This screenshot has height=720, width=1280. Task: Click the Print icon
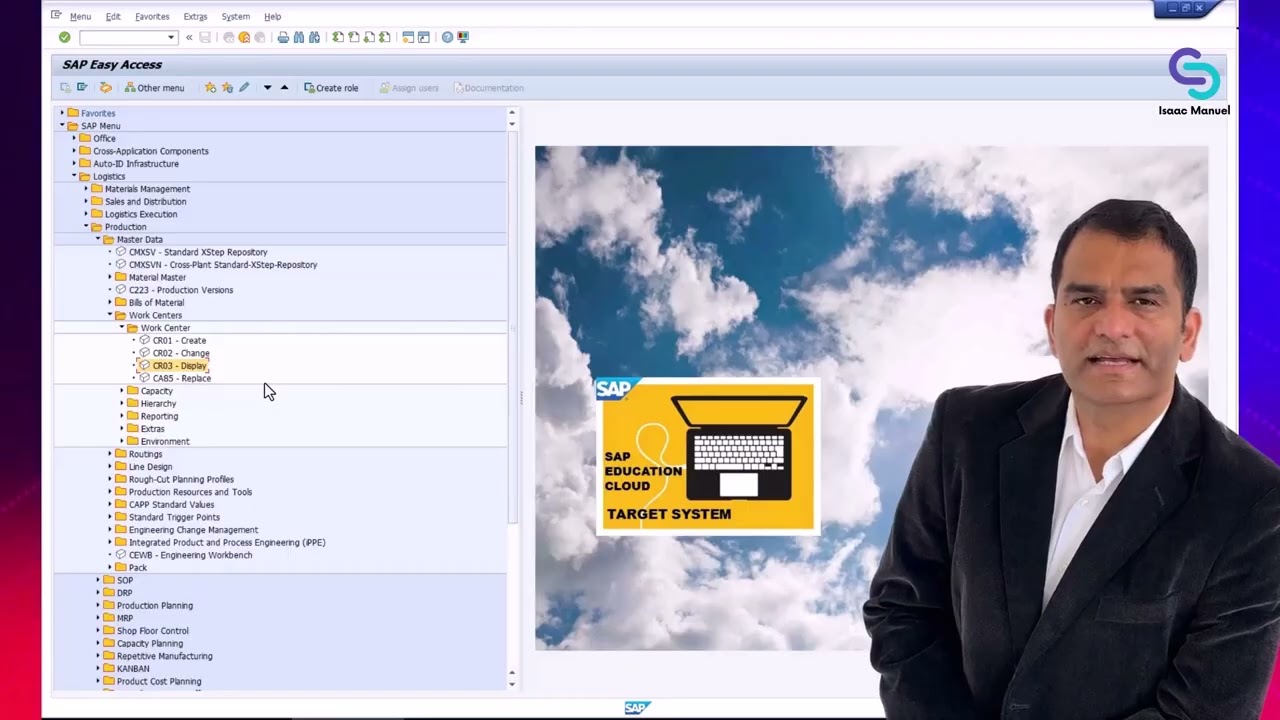pyautogui.click(x=283, y=37)
